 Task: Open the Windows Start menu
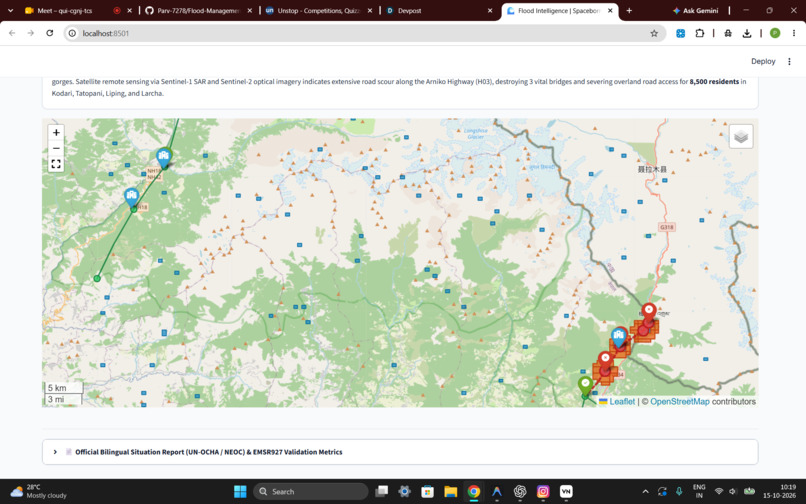point(240,492)
